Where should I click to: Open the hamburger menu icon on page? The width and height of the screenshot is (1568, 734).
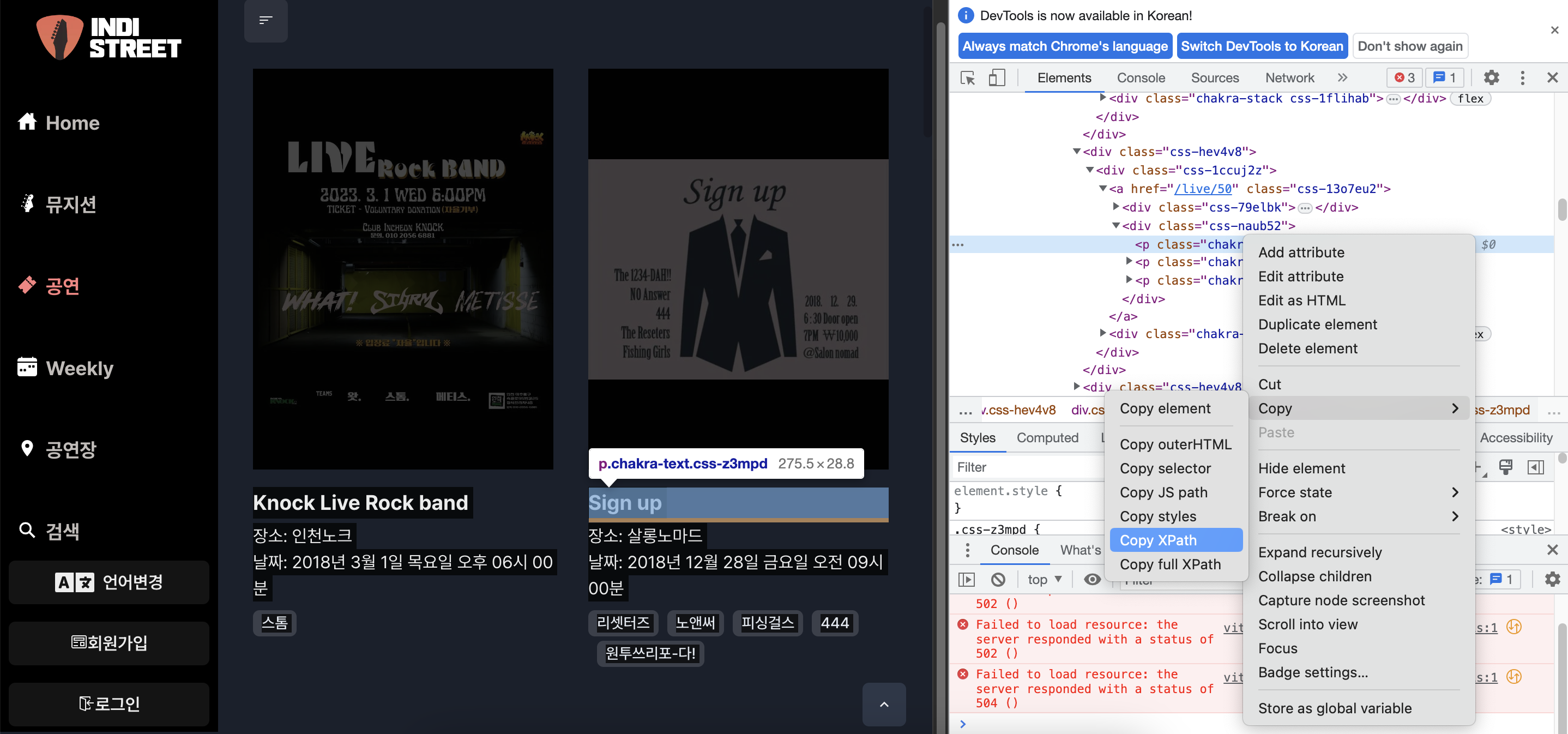point(266,21)
